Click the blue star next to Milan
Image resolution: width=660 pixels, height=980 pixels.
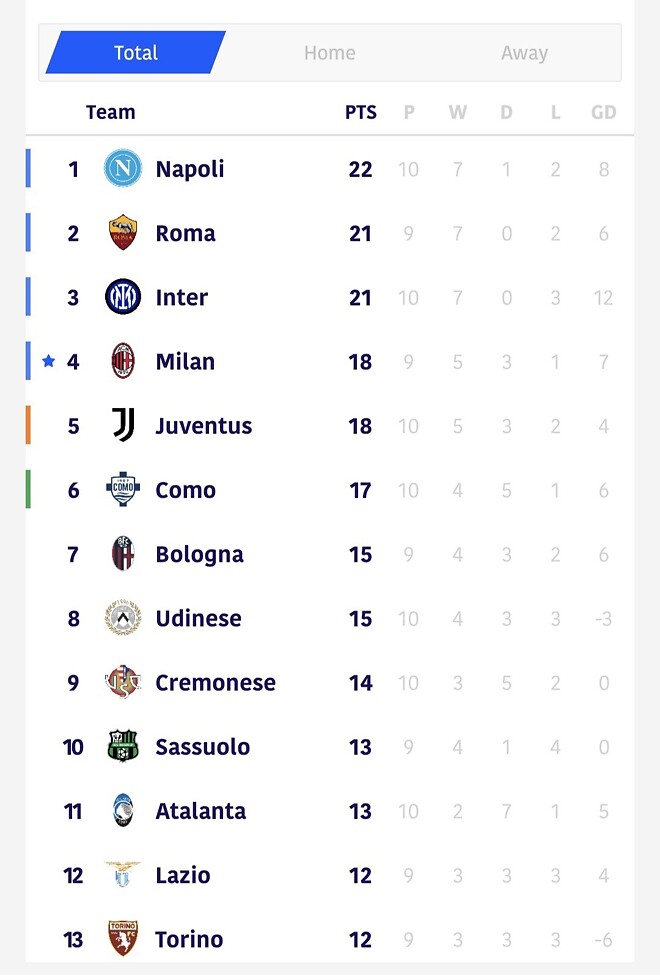point(48,361)
